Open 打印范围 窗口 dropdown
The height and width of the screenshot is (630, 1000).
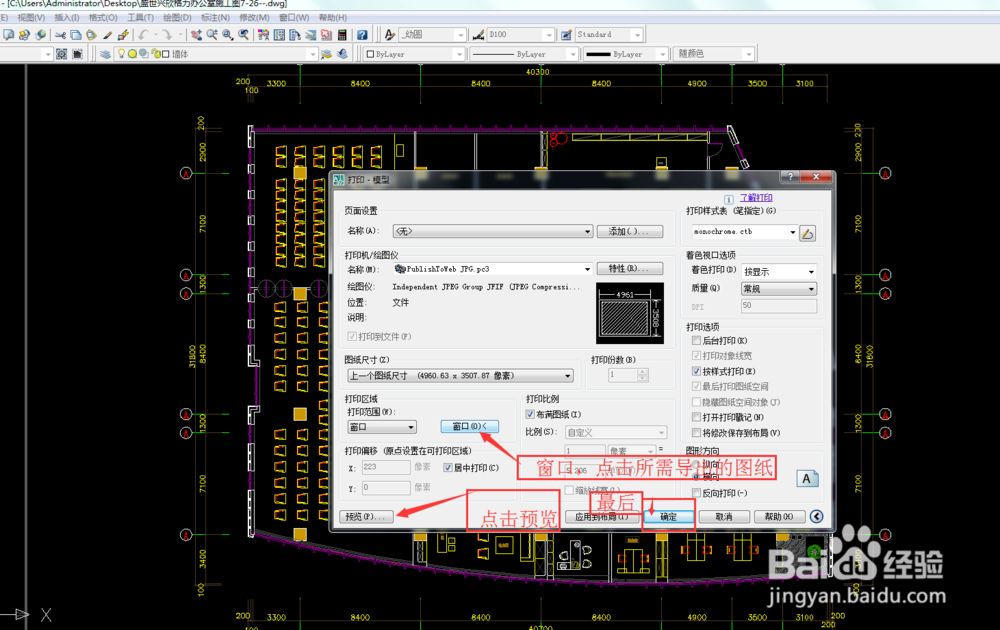pos(382,427)
